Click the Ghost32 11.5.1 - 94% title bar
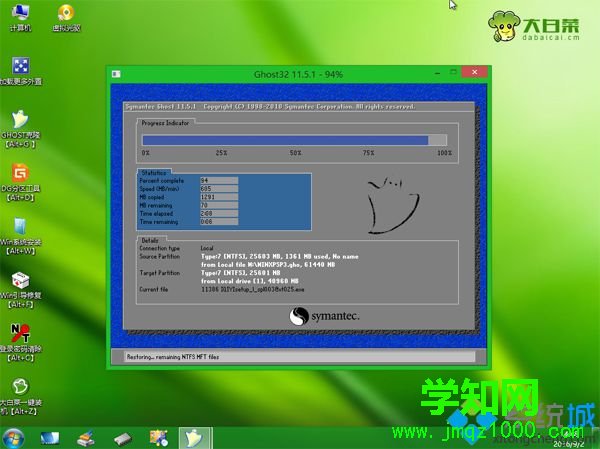 298,74
